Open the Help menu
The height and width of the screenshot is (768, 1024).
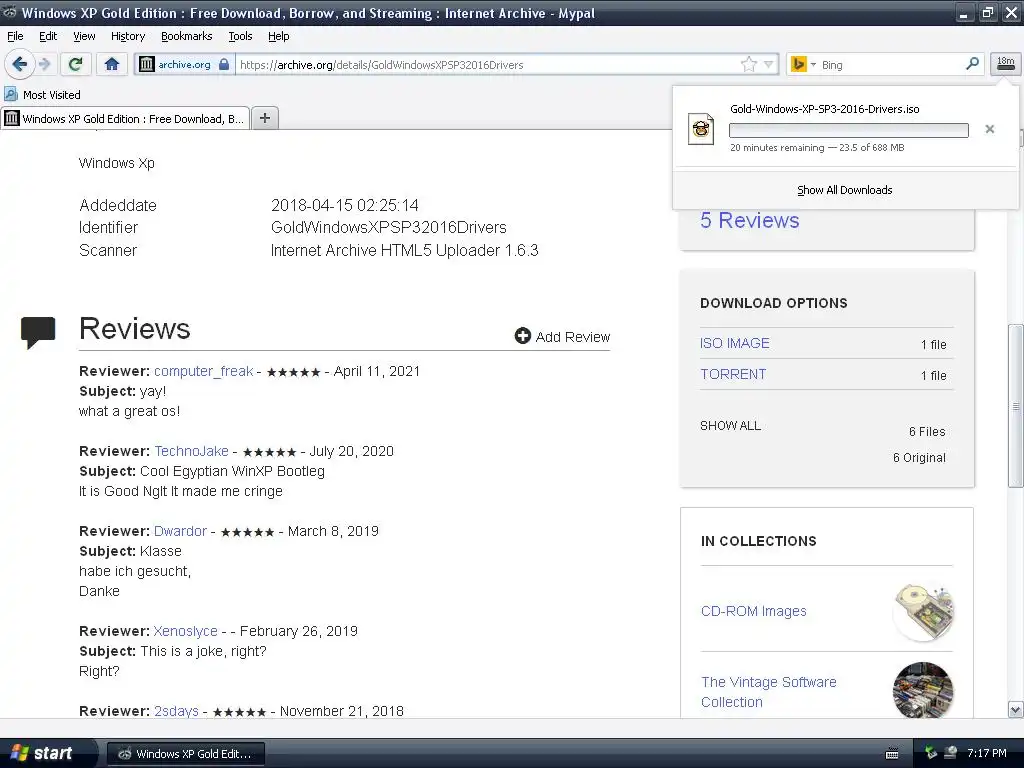[278, 36]
